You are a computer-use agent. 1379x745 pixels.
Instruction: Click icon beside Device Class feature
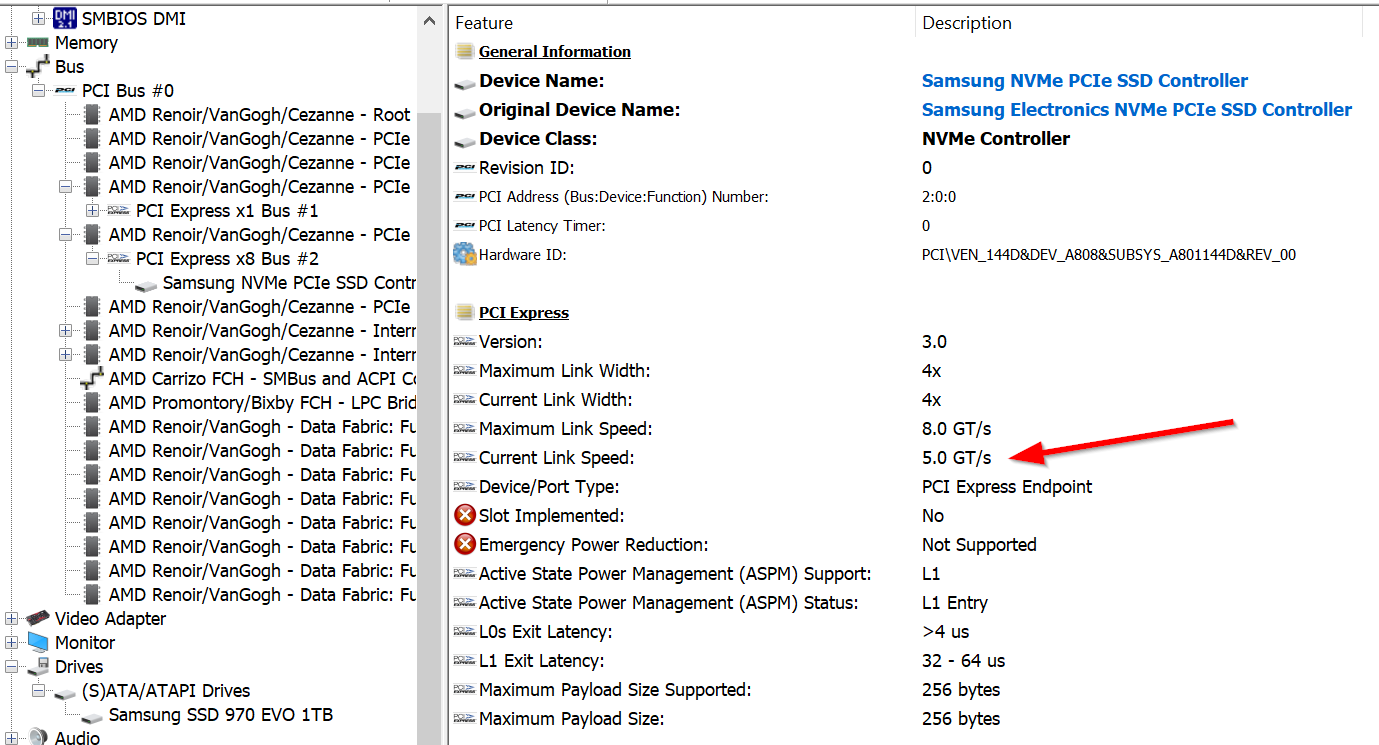464,141
